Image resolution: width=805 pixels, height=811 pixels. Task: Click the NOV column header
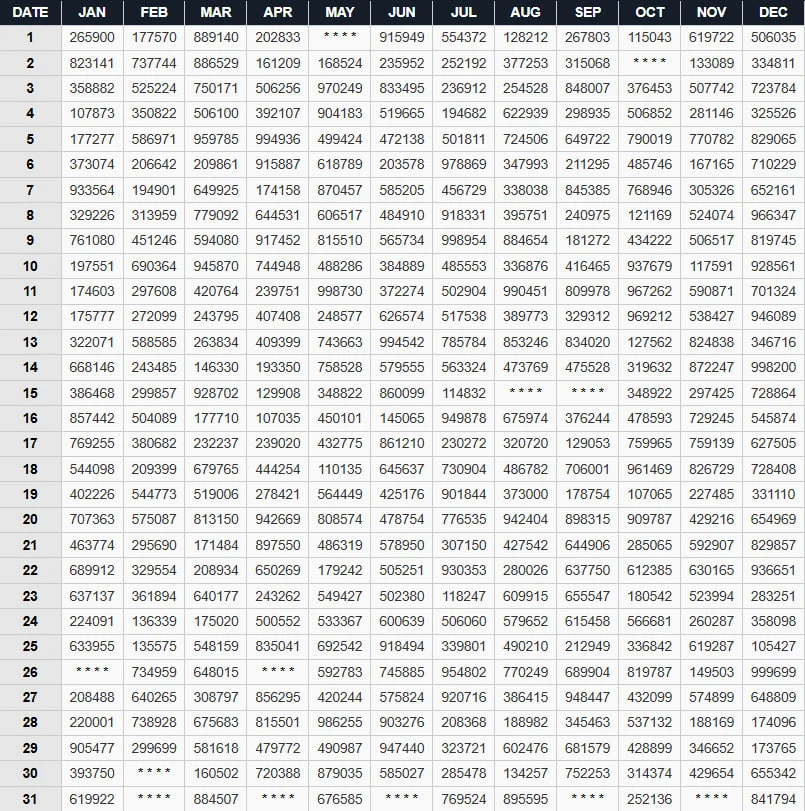coord(711,12)
